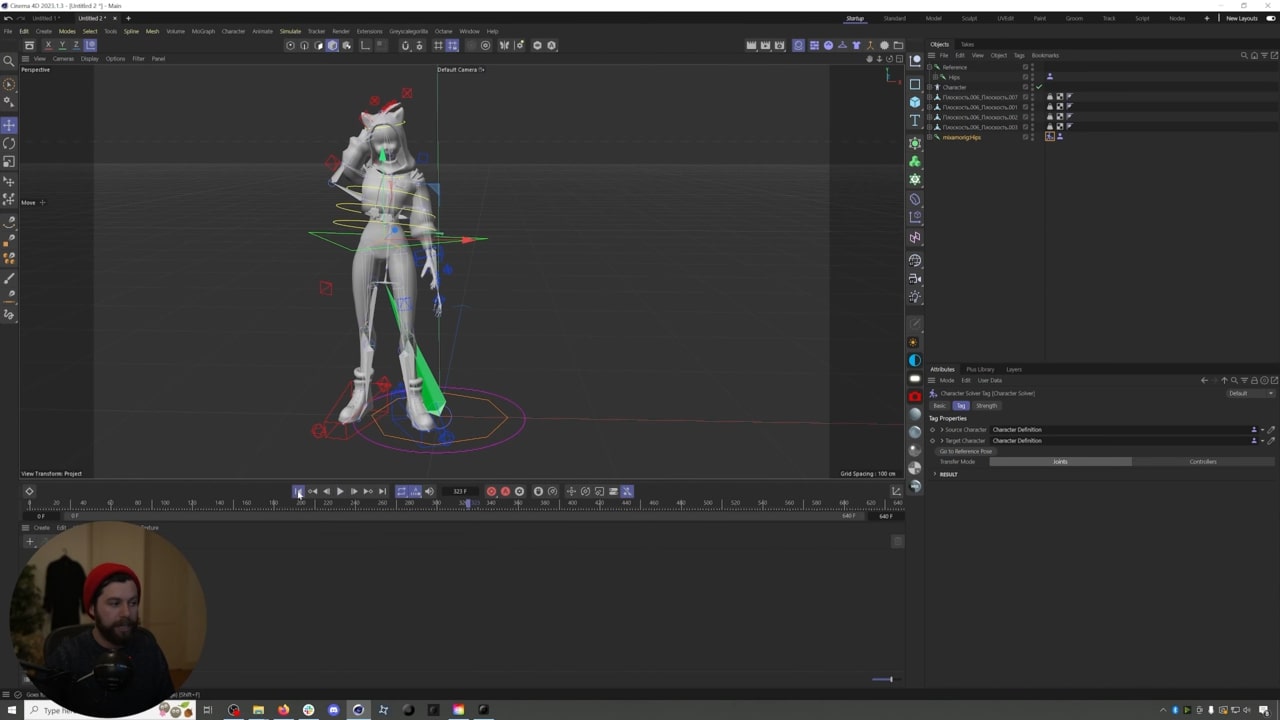Click Go to Reference Pose button
The image size is (1280, 720).
click(x=966, y=452)
